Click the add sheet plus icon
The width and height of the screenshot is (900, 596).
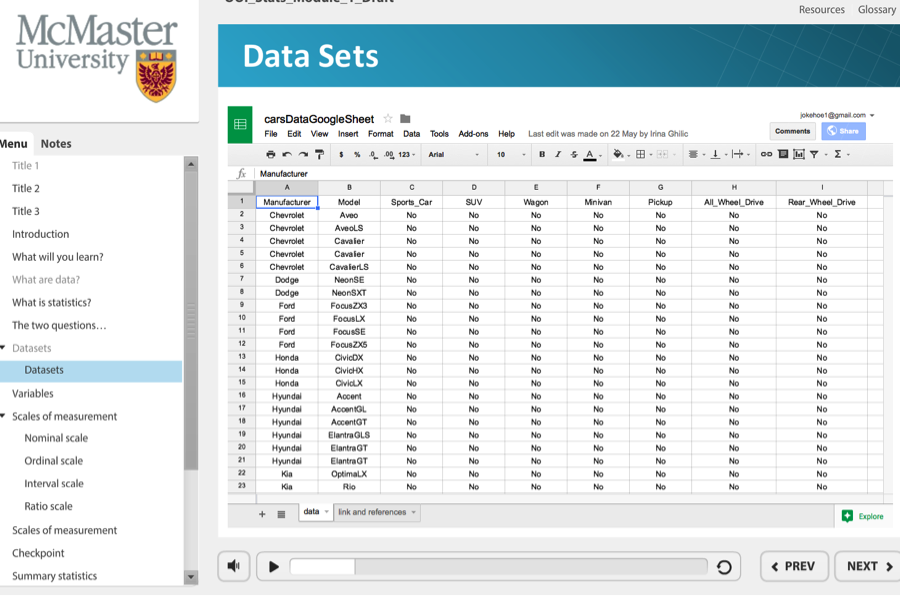click(x=263, y=514)
